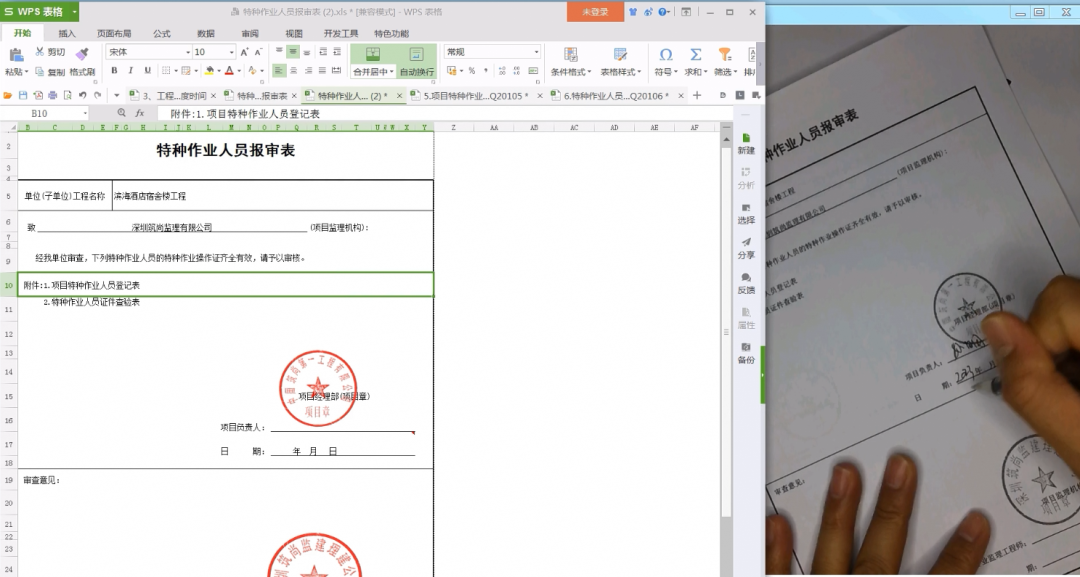This screenshot has width=1080, height=577.
Task: Toggle bold formatting (B)
Action: tap(114, 71)
